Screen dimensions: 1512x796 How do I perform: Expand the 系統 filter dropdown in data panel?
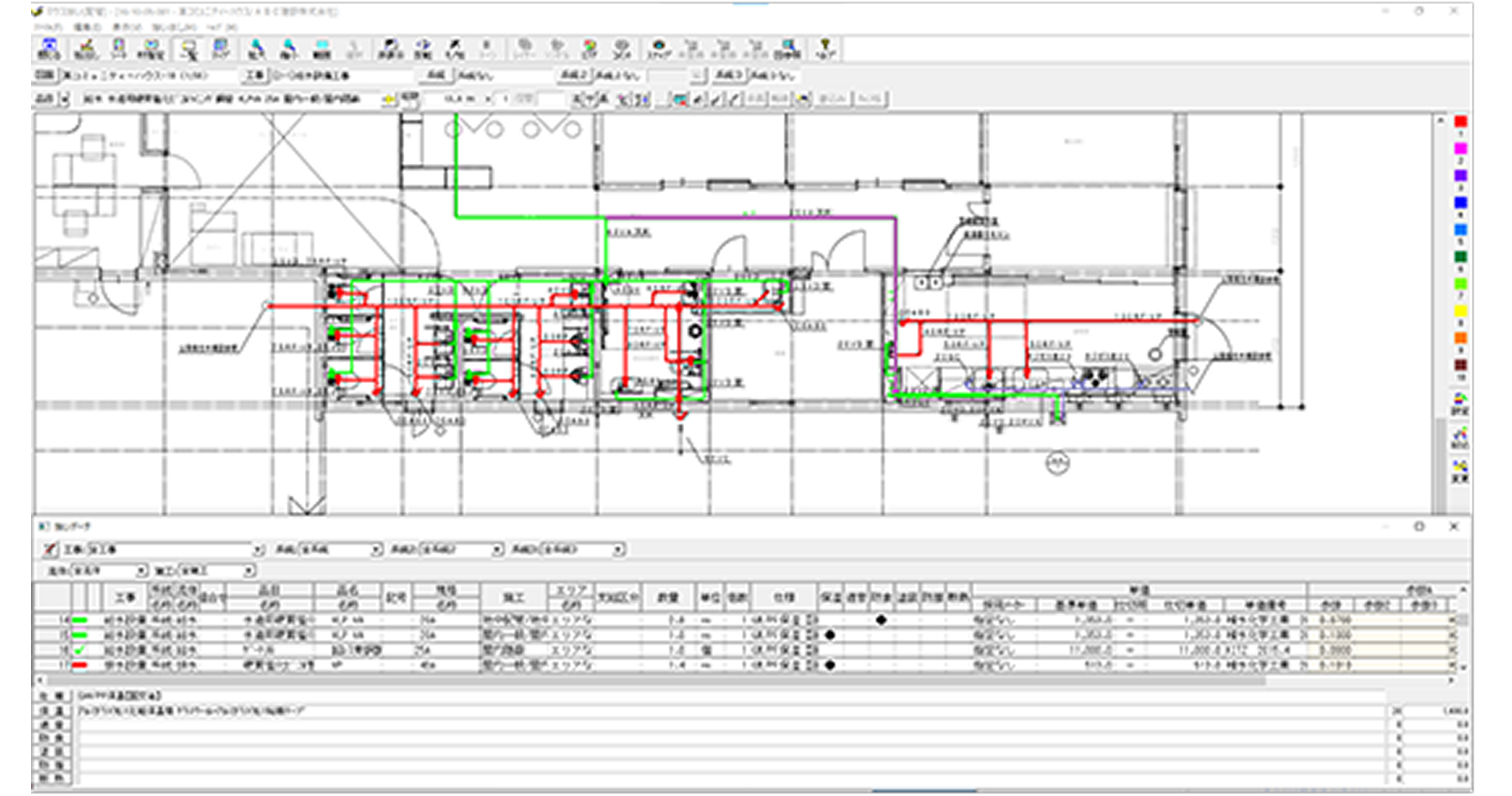click(375, 550)
